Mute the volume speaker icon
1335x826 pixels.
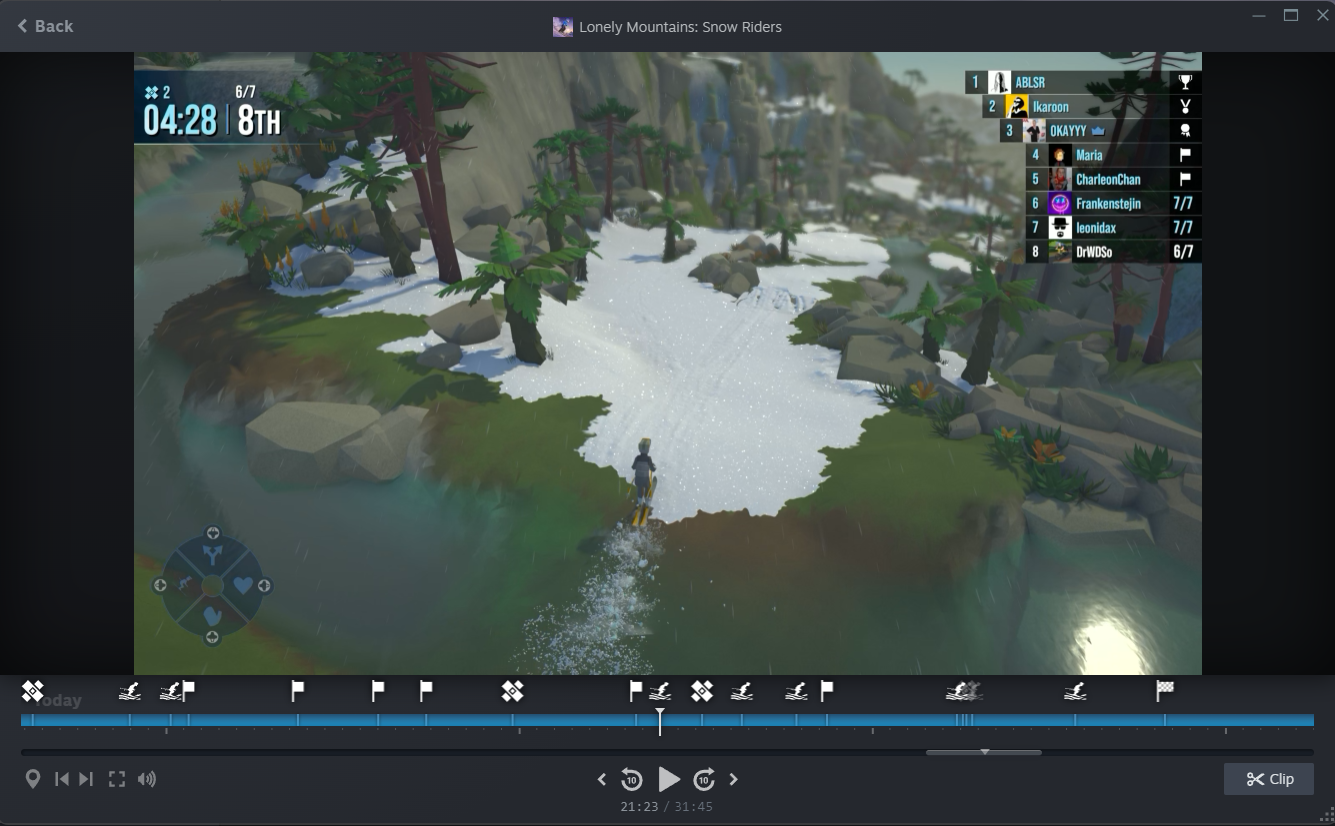[147, 779]
